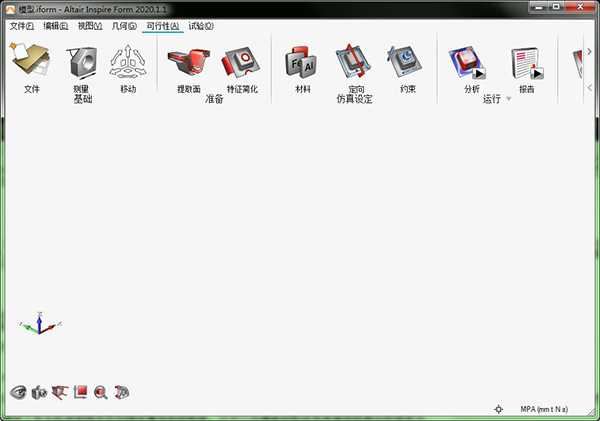Open the 编辑(E) menu
The width and height of the screenshot is (600, 421).
pyautogui.click(x=55, y=26)
